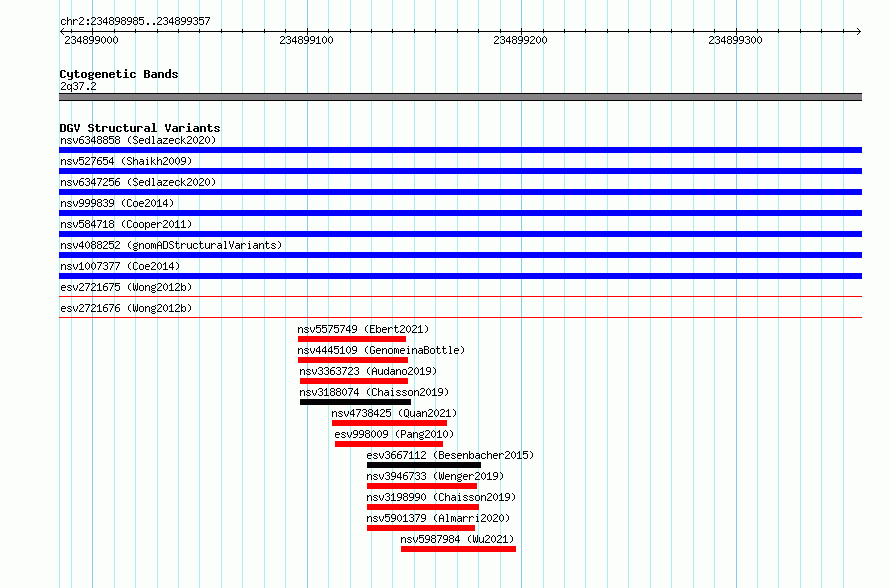Screen dimensions: 890x588
Task: Click the thin red line under esv2721675
Action: (x=460, y=296)
